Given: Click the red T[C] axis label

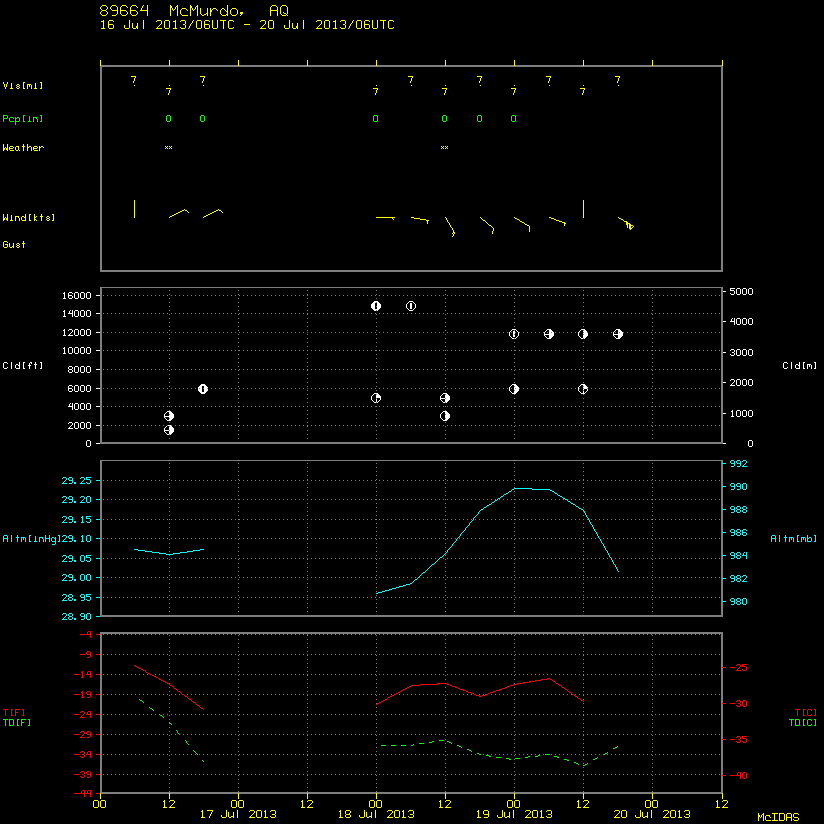Looking at the screenshot, I should [806, 713].
